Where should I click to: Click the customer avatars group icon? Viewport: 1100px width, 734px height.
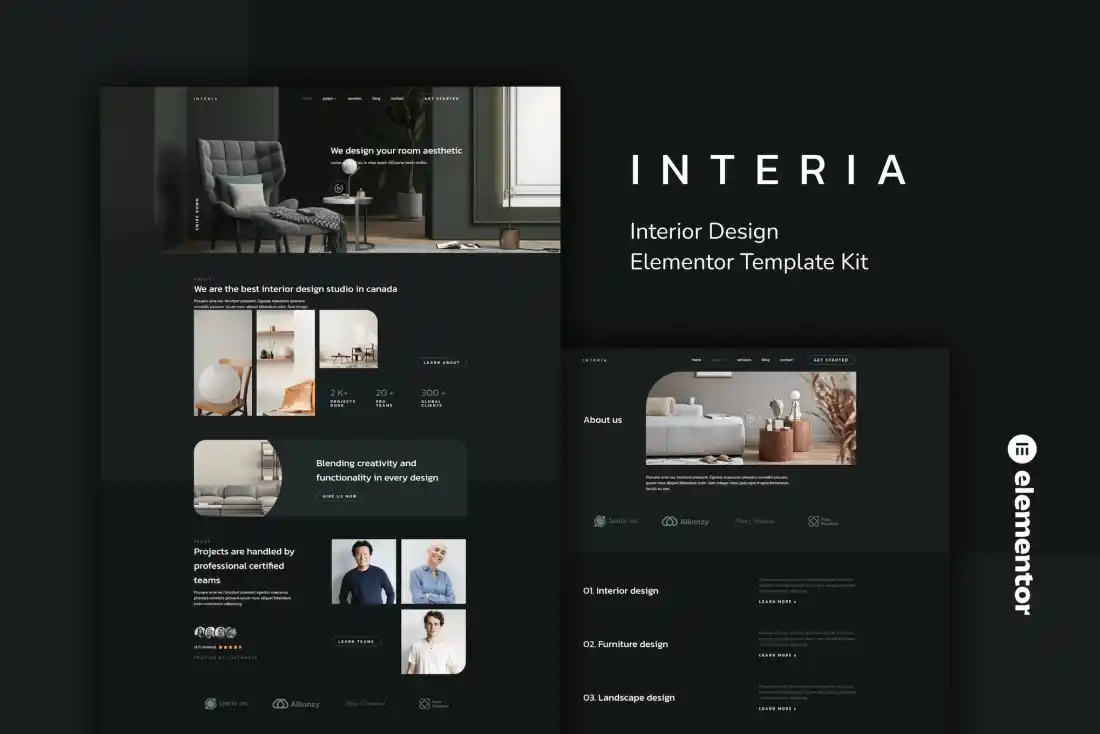point(215,632)
